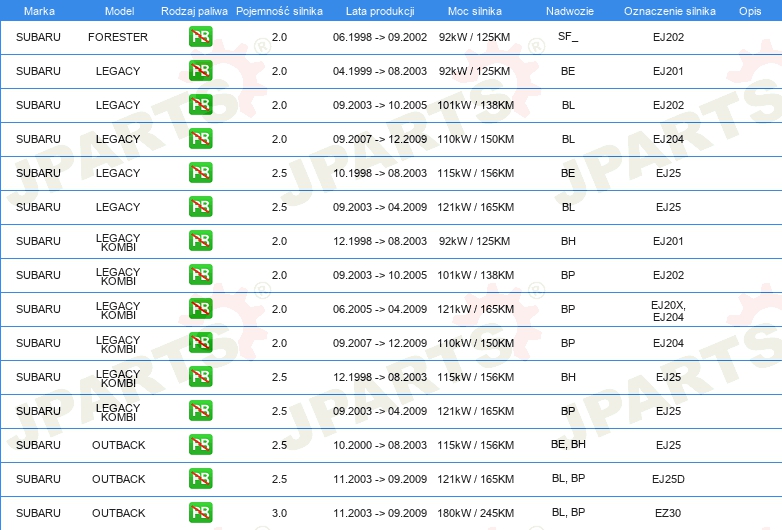
Task: Click the Lata produkcji column header
Action: pos(380,11)
